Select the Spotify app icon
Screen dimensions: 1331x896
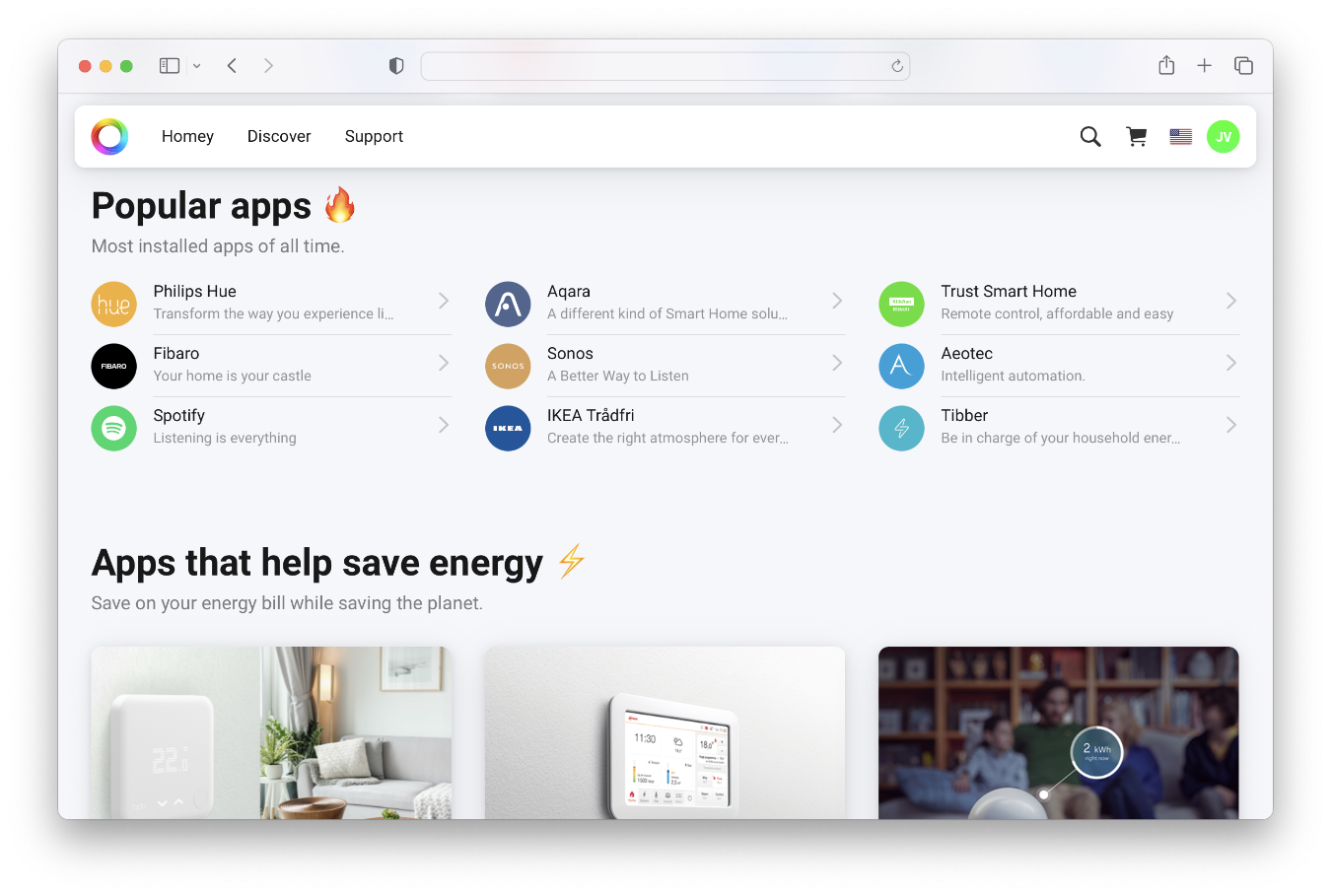tap(114, 428)
